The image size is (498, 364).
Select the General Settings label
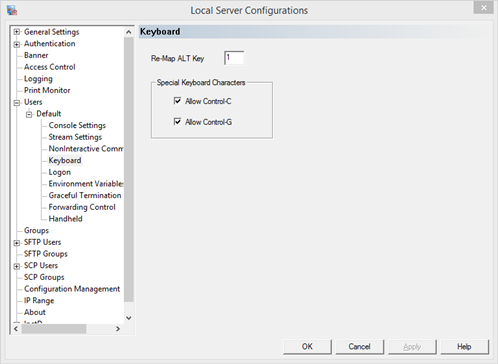click(x=52, y=32)
